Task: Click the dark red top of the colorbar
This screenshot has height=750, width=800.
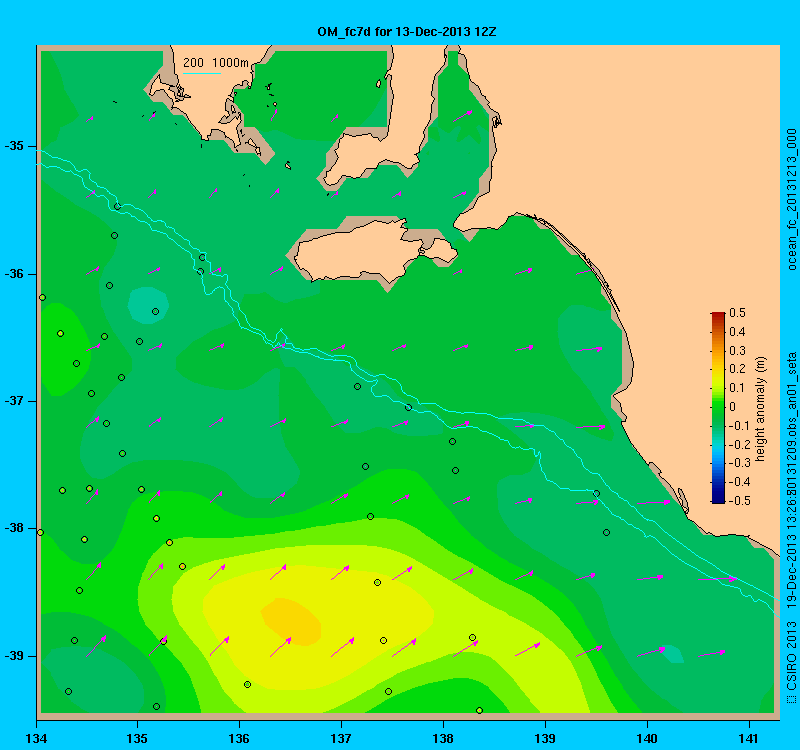Action: pyautogui.click(x=718, y=316)
